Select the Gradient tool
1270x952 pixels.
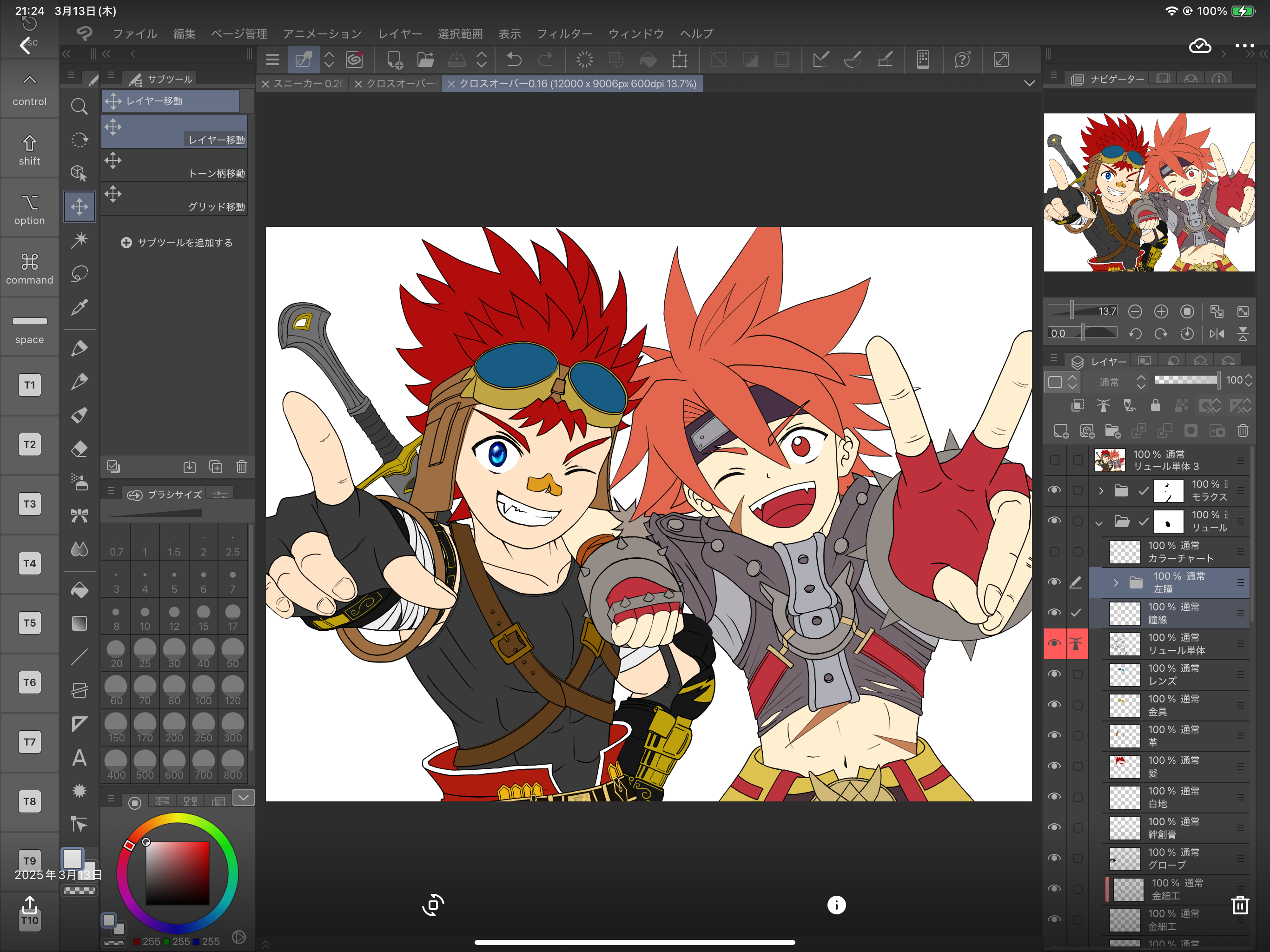point(79,623)
